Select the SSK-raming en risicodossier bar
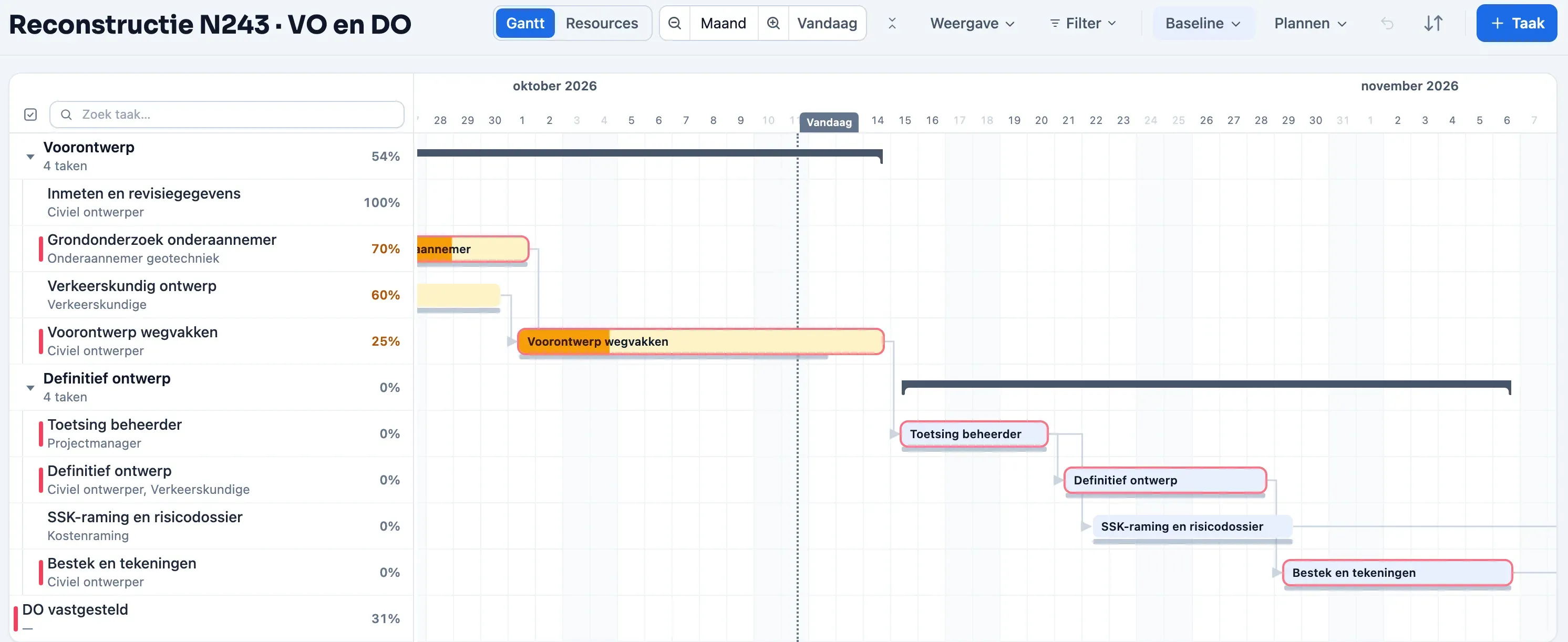This screenshot has height=642, width=1568. pyautogui.click(x=1192, y=526)
